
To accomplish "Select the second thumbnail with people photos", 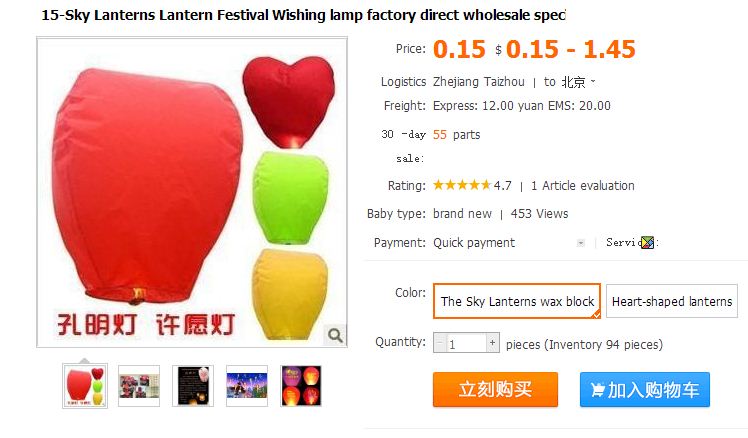I will click(x=139, y=386).
